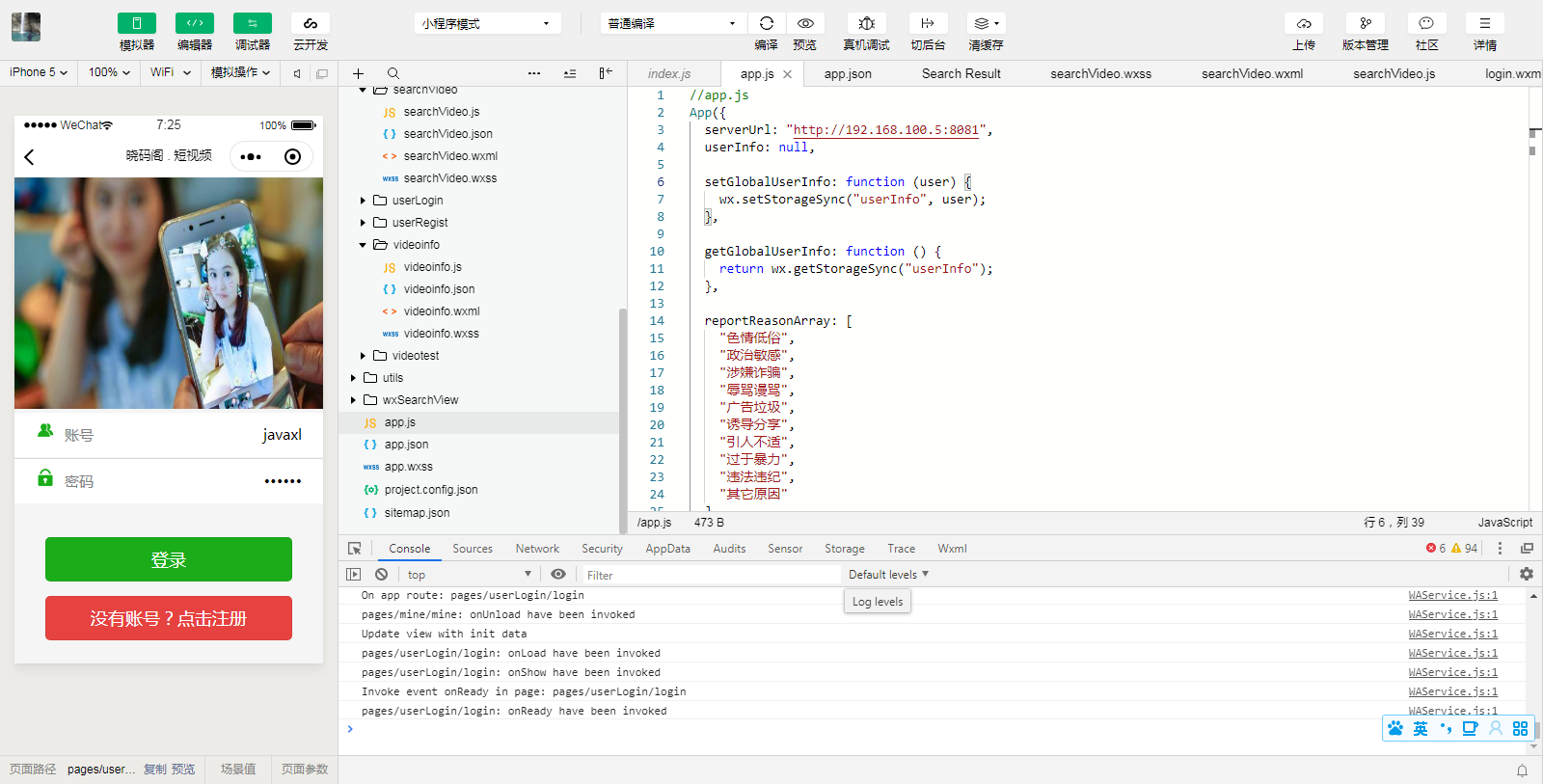Open the file tree more options ellipsis

click(x=534, y=73)
